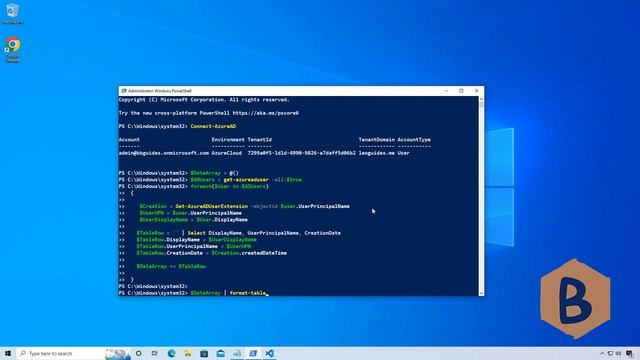Click the get-azureaduser command text
640x360 pixels.
pyautogui.click(x=246, y=180)
